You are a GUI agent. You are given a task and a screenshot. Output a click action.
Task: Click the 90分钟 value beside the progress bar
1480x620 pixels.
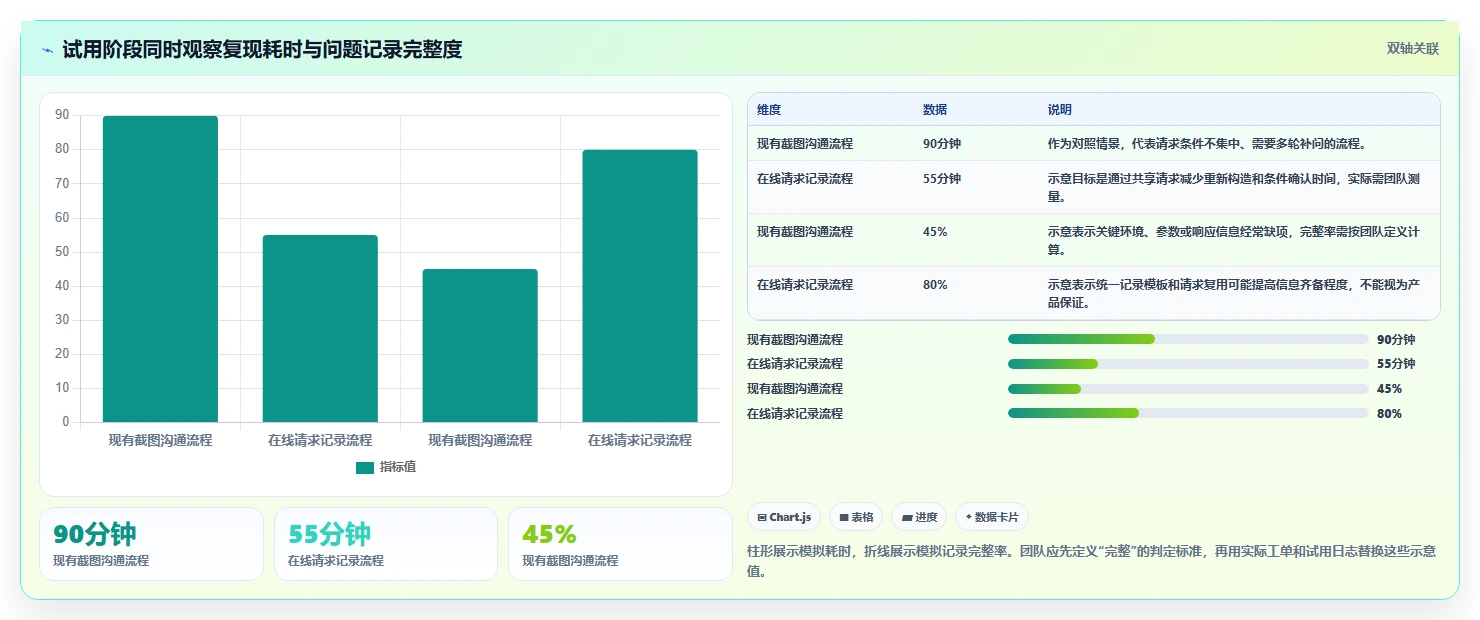point(1396,339)
